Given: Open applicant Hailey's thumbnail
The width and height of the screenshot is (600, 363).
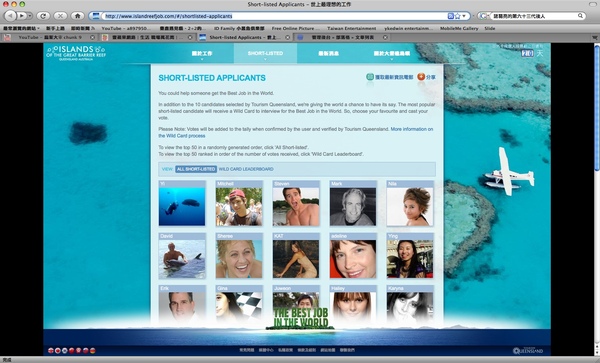Looking at the screenshot, I should 353,308.
